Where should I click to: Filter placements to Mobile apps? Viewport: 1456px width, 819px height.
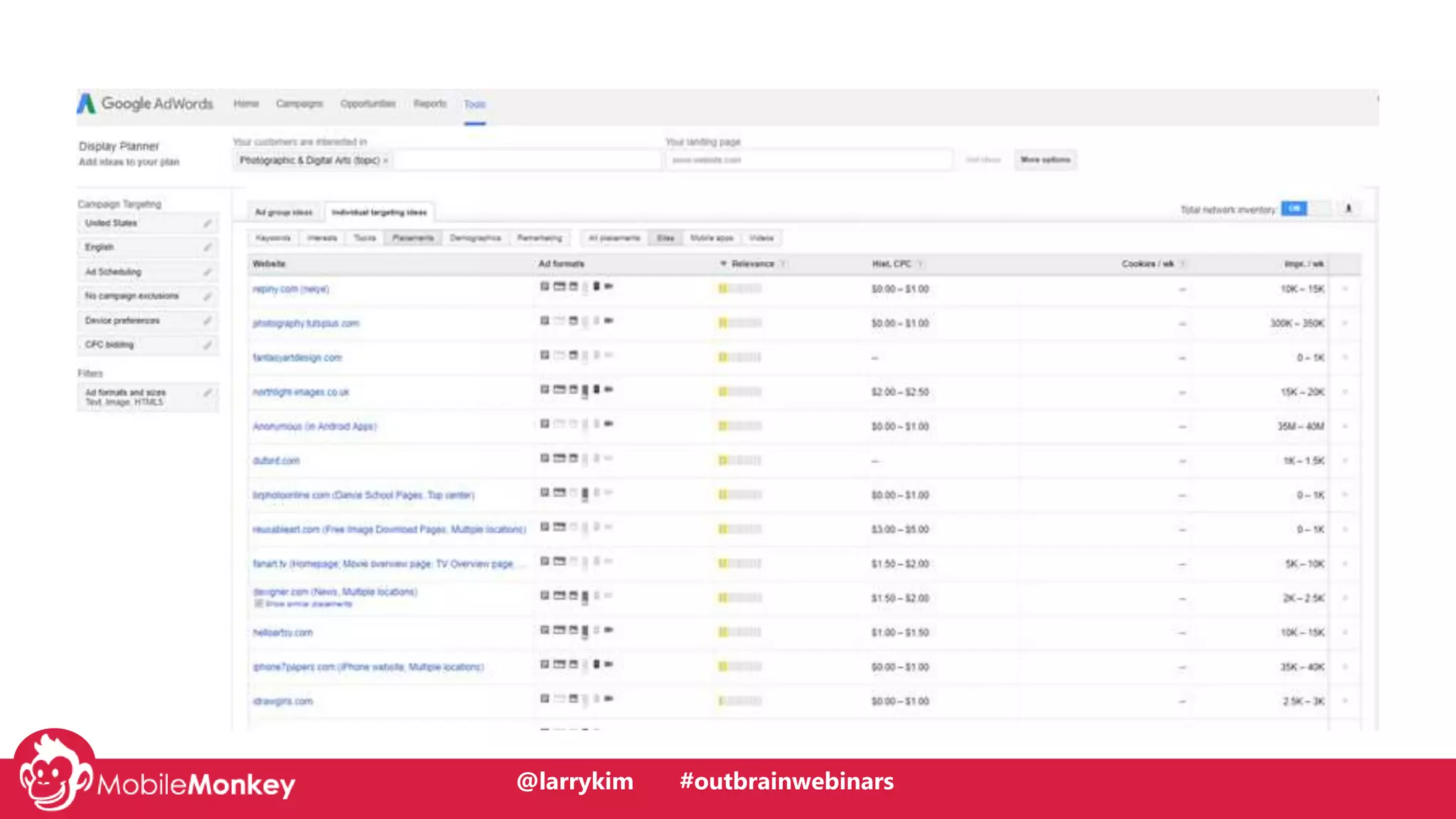click(x=712, y=238)
